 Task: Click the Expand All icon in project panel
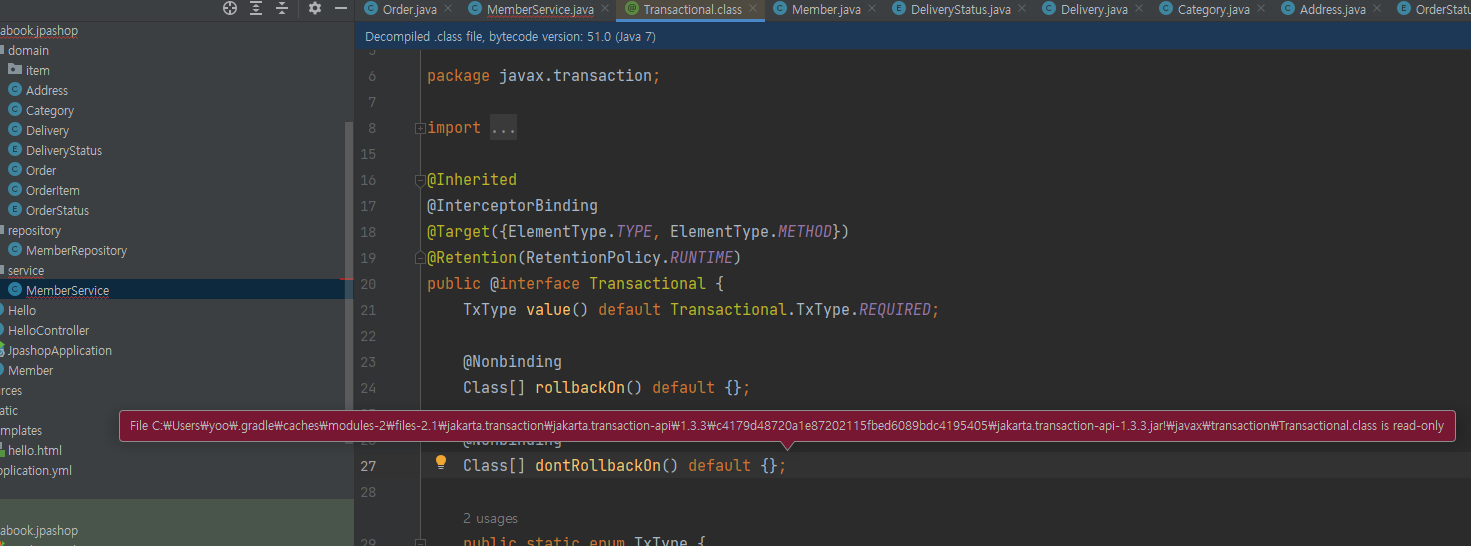click(x=256, y=8)
